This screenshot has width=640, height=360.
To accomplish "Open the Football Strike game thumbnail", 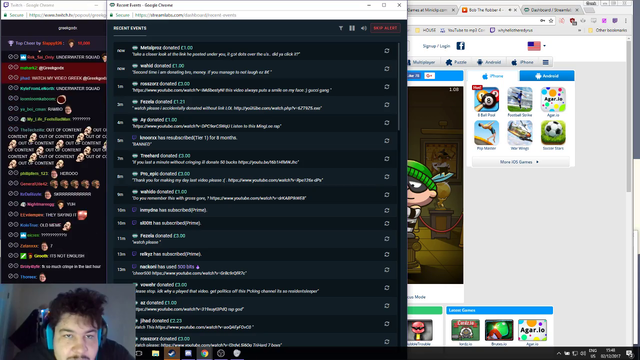I will pyautogui.click(x=520, y=99).
